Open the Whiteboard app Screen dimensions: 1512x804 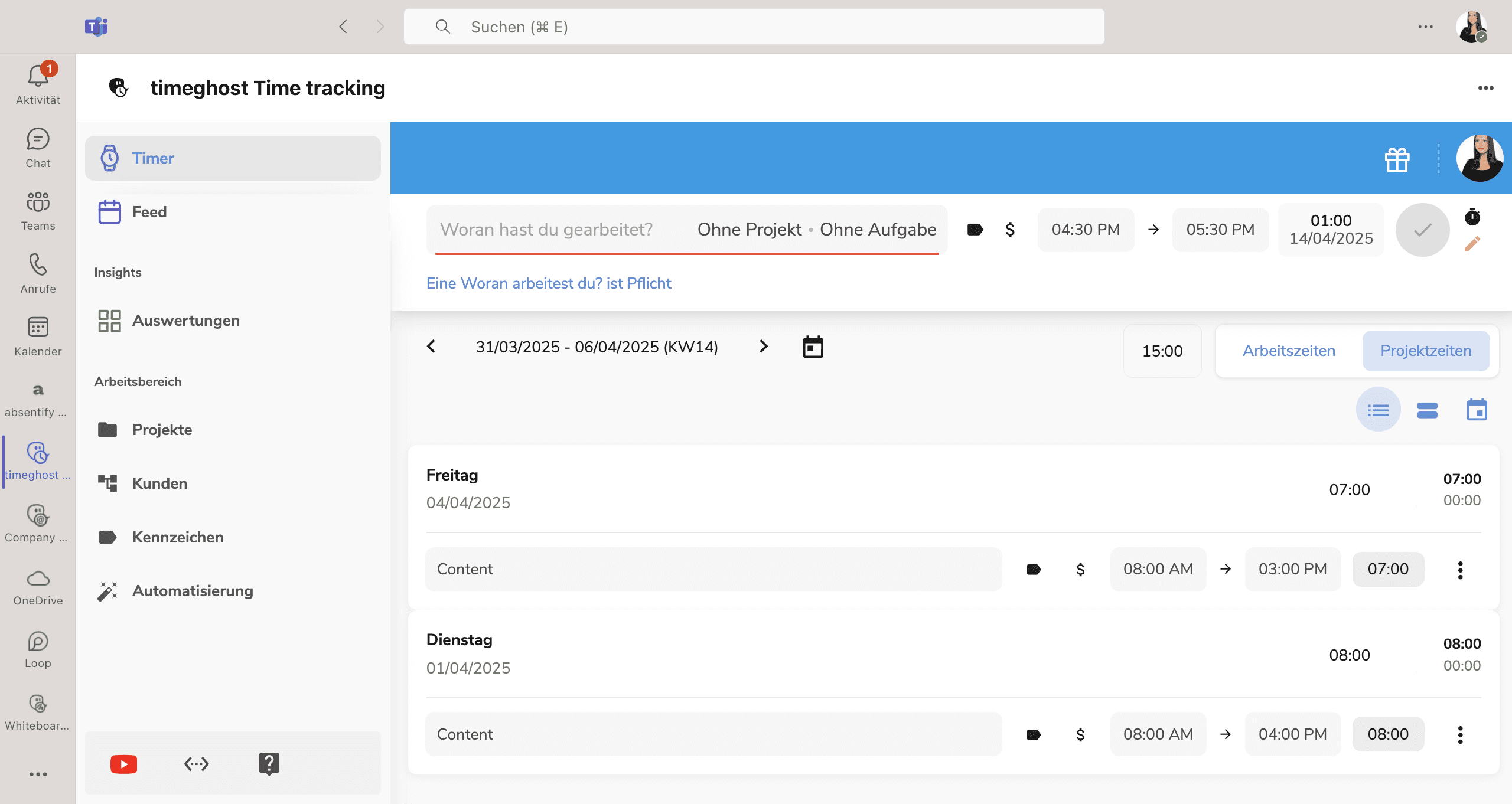(38, 712)
